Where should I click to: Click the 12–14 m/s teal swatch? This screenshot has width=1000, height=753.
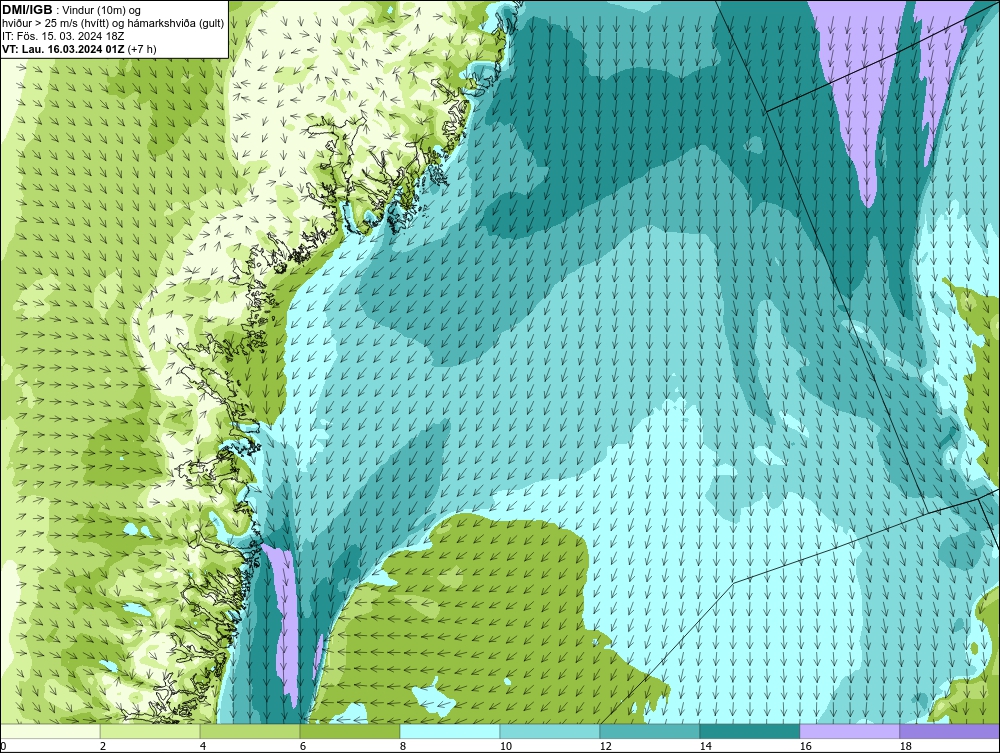(x=650, y=731)
